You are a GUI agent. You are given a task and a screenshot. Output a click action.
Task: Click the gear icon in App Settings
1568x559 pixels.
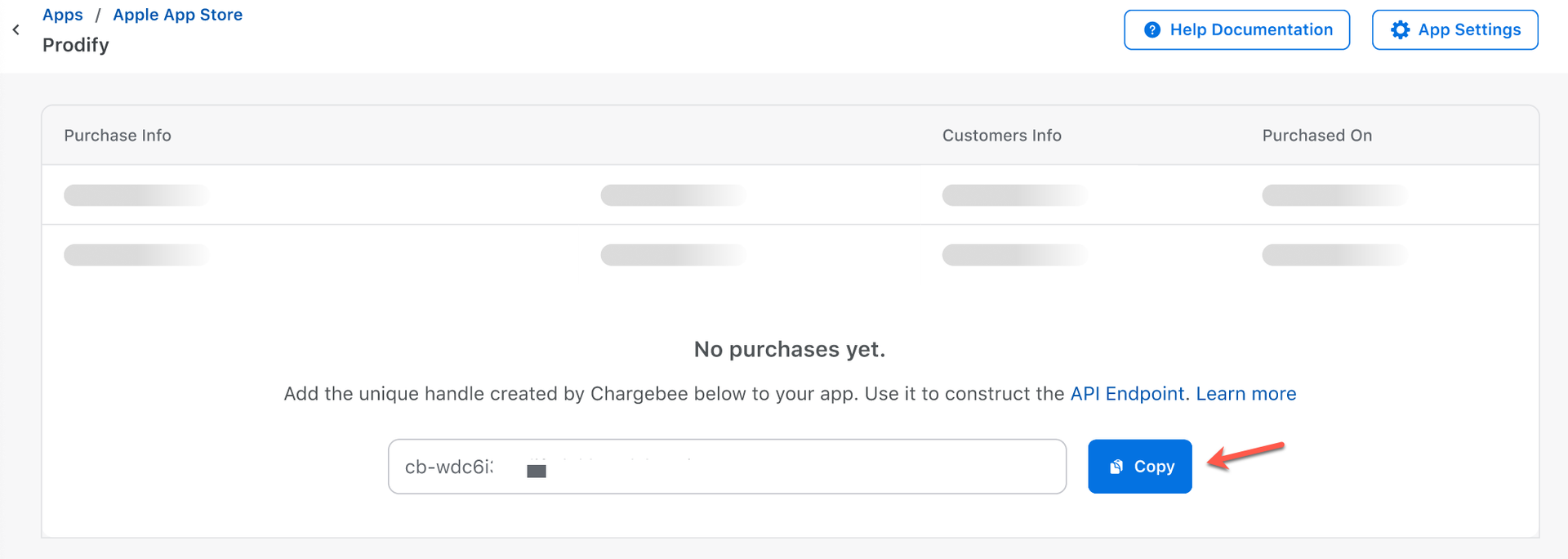pos(1400,30)
